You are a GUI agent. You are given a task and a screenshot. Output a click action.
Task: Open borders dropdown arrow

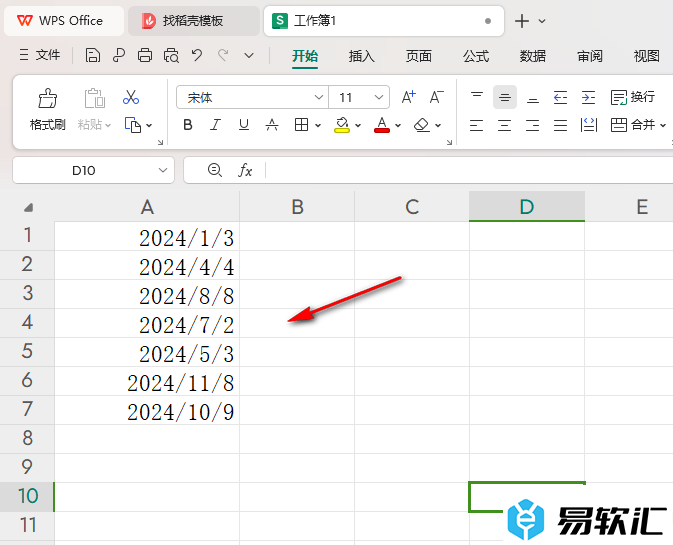318,125
